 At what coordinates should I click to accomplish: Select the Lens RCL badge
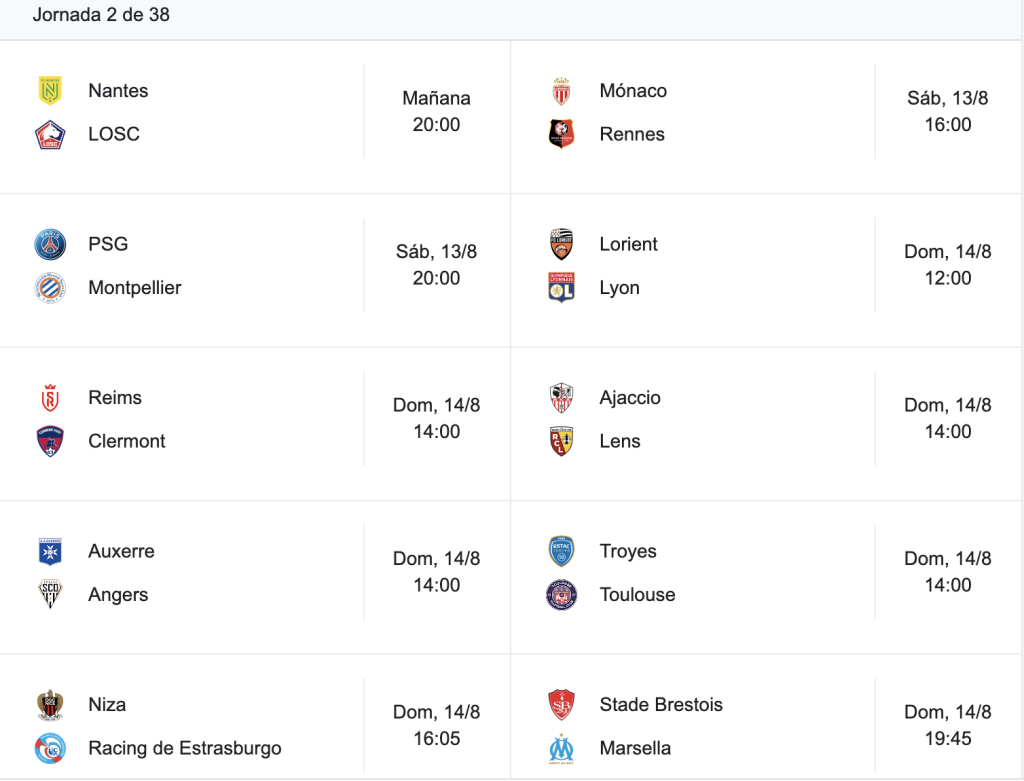tap(562, 441)
